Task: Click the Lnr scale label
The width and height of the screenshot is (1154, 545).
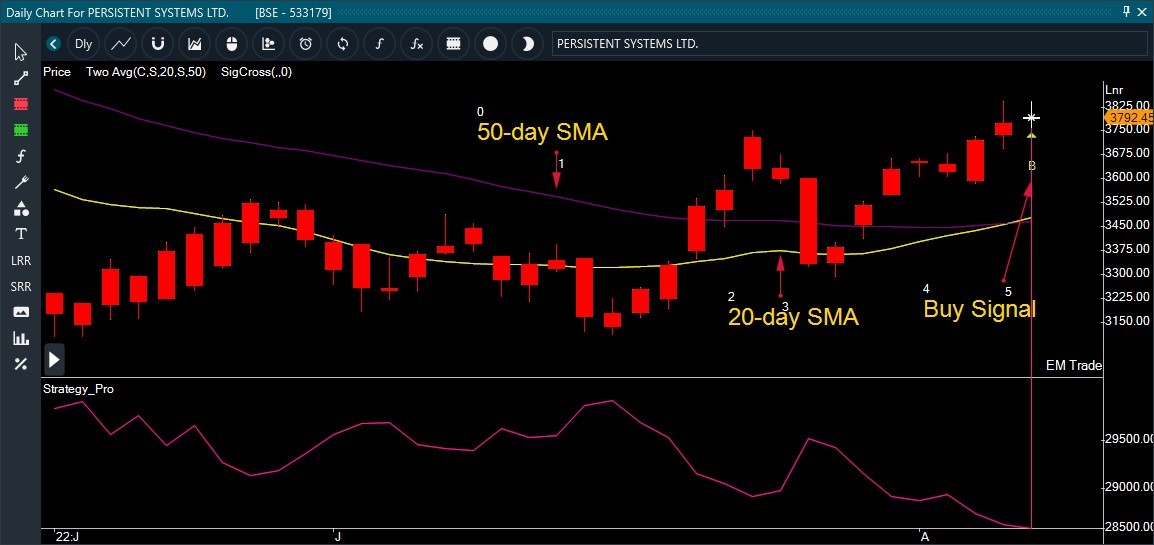Action: point(1114,89)
